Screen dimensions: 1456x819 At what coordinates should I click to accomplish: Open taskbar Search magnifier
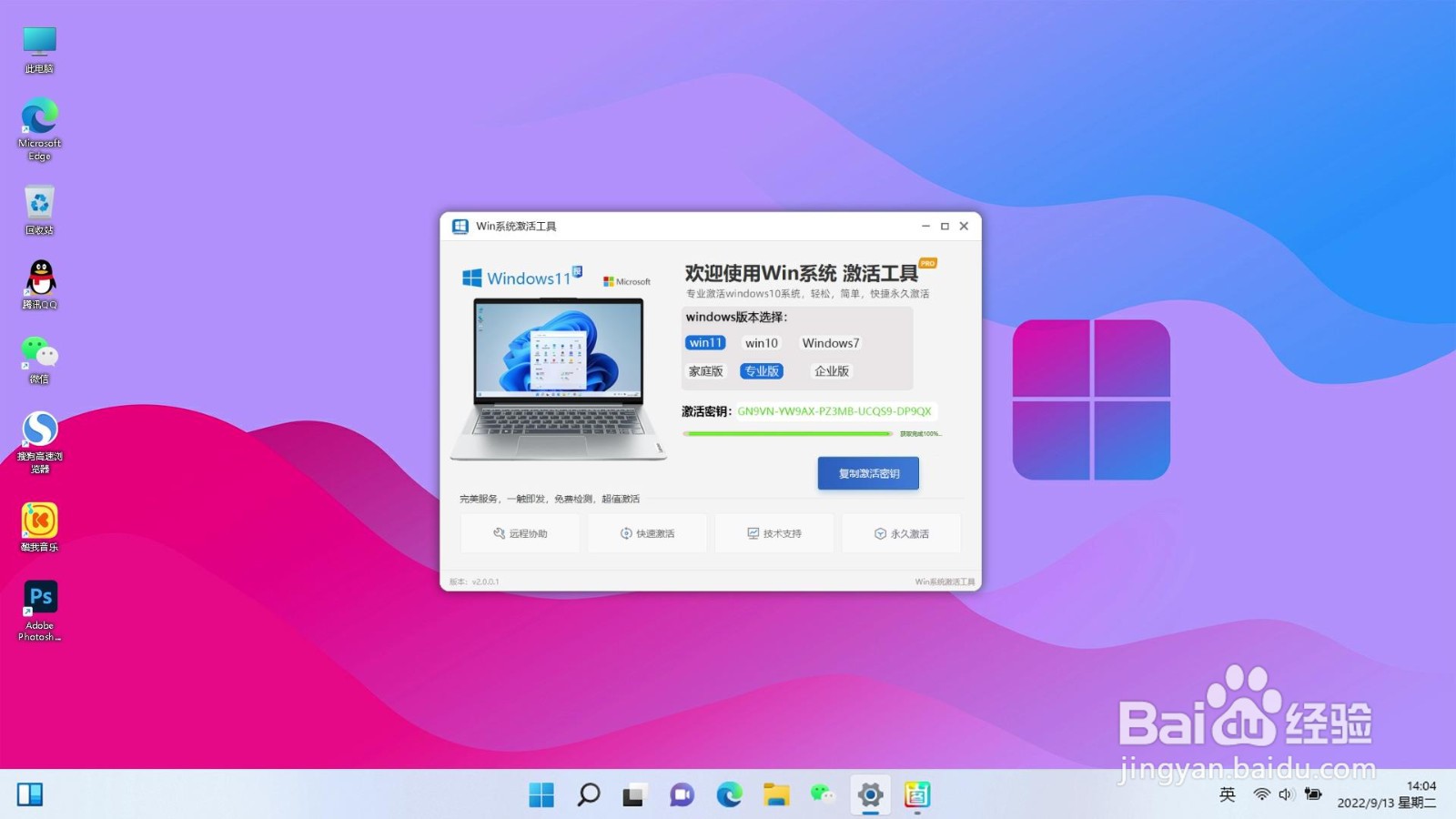[589, 794]
